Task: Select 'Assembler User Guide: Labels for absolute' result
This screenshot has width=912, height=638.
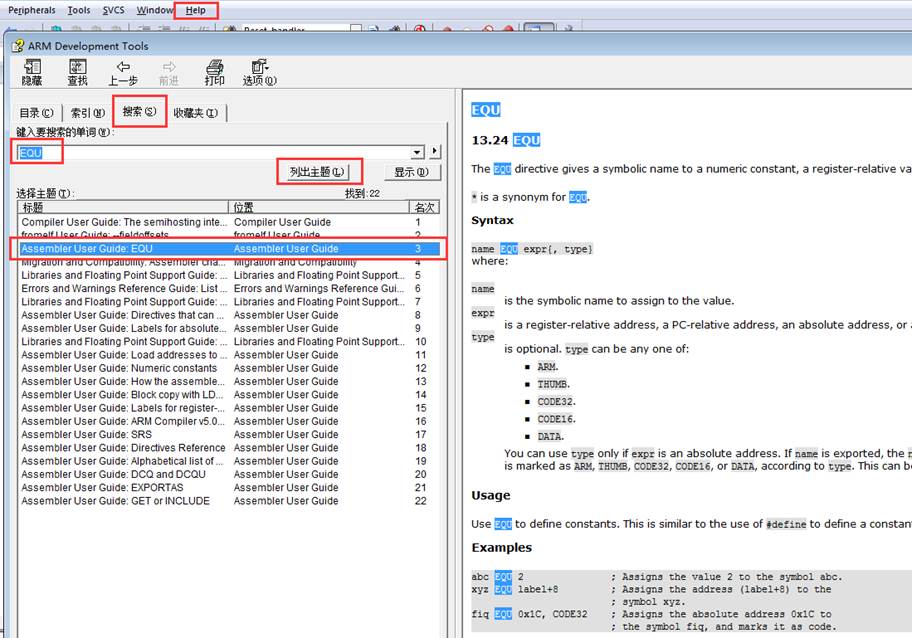Action: pyautogui.click(x=229, y=328)
